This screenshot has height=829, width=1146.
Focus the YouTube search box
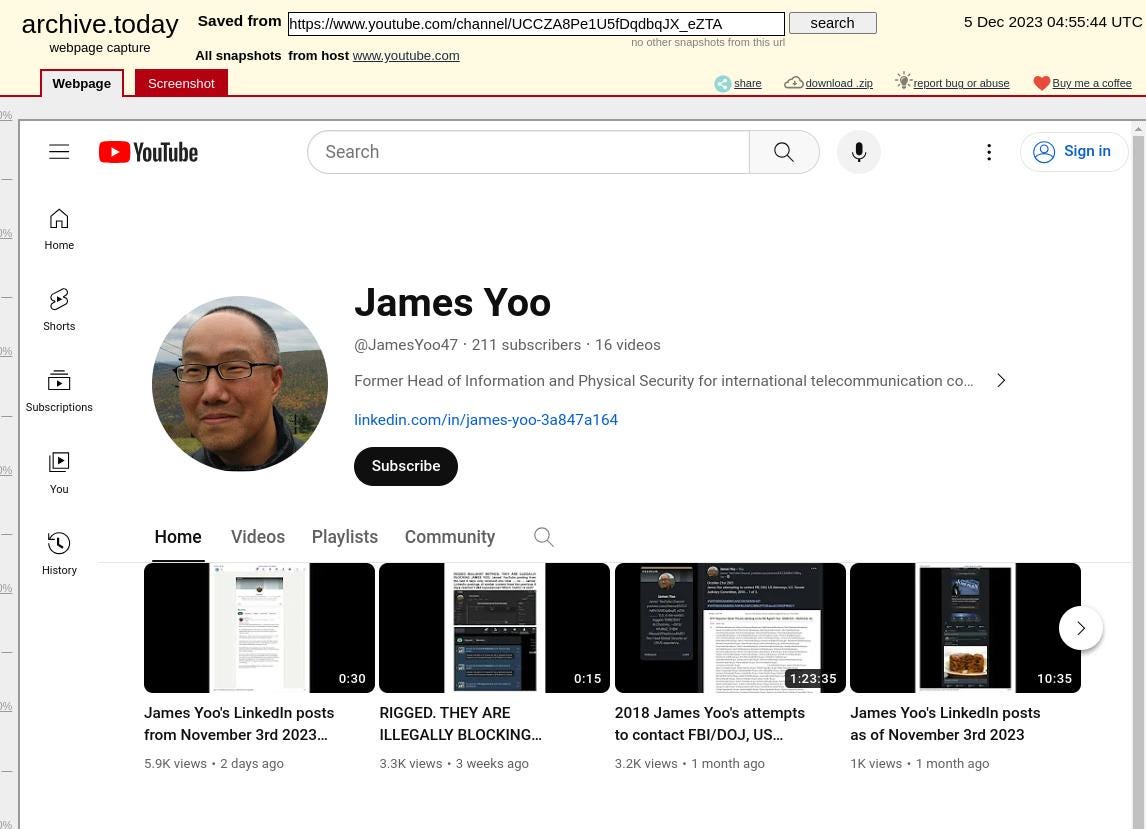click(528, 152)
